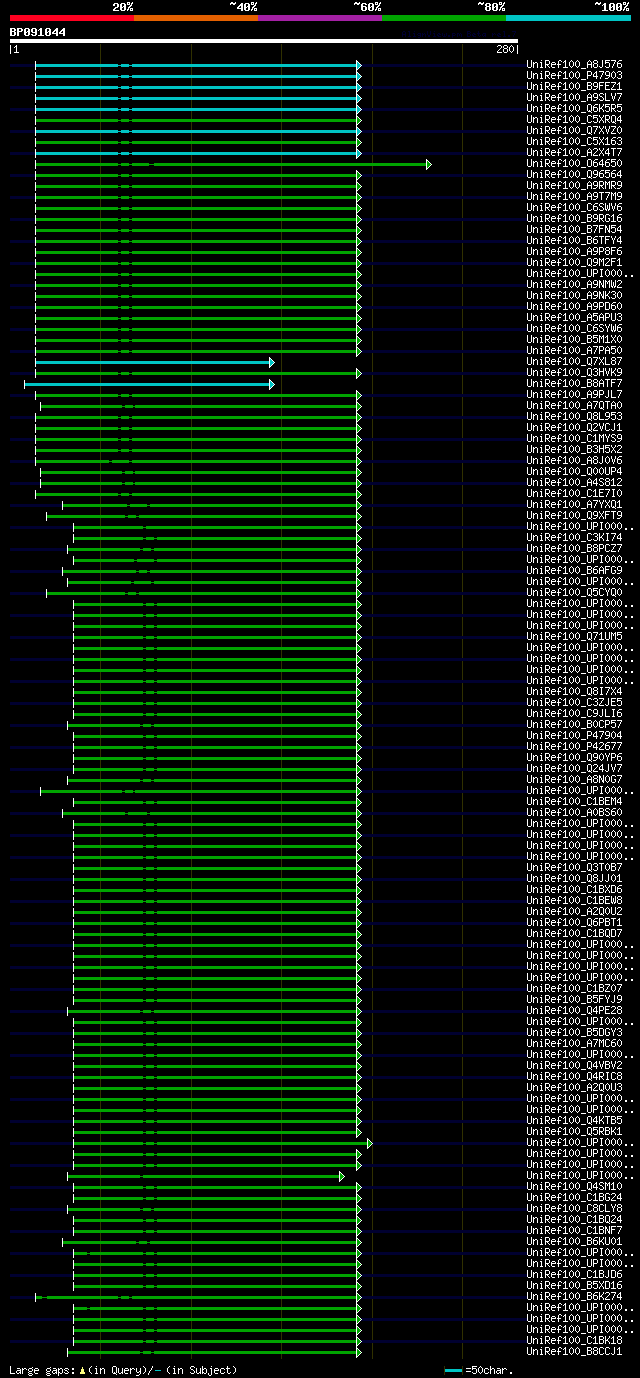Open hit UniRef100_Q9XFT9
Screen dimensions: 640x1378
(574, 516)
